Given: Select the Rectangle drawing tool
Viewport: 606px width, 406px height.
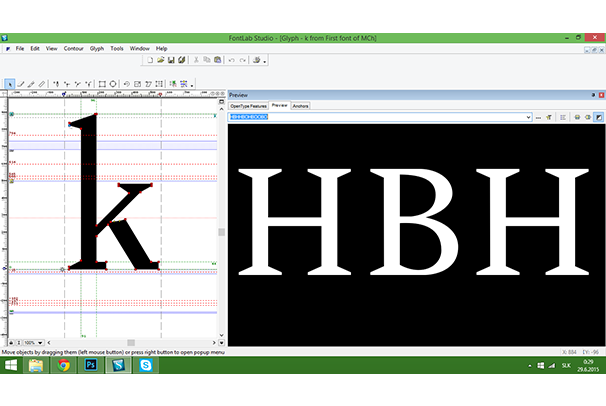Looking at the screenshot, I should coord(101,84).
